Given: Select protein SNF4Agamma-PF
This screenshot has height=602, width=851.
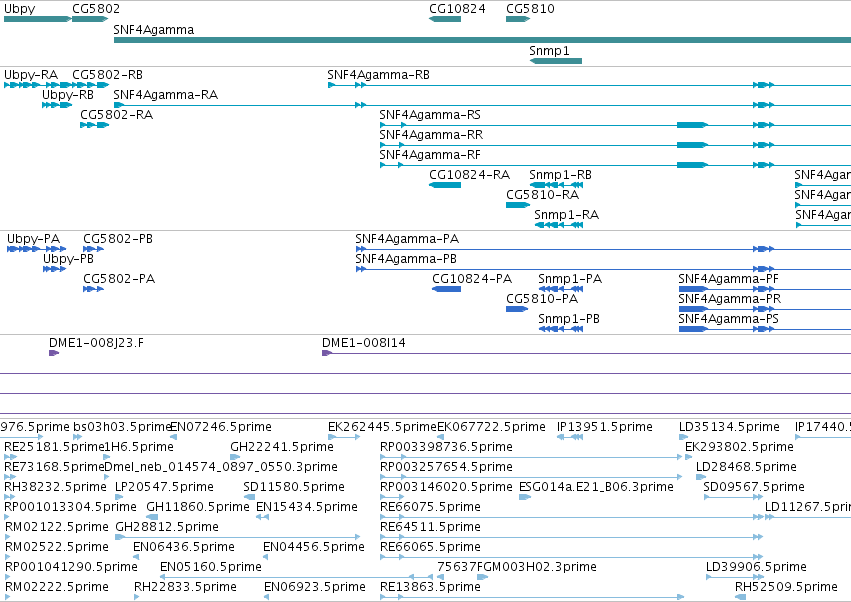Looking at the screenshot, I should 728,279.
